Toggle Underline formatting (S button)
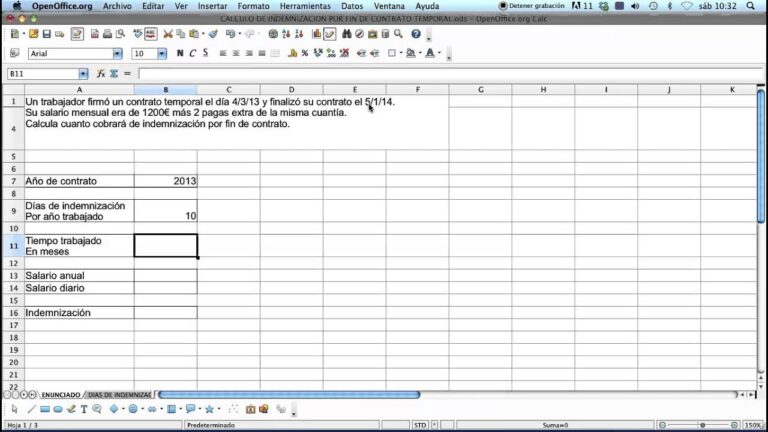The image size is (768, 432). pyautogui.click(x=204, y=53)
